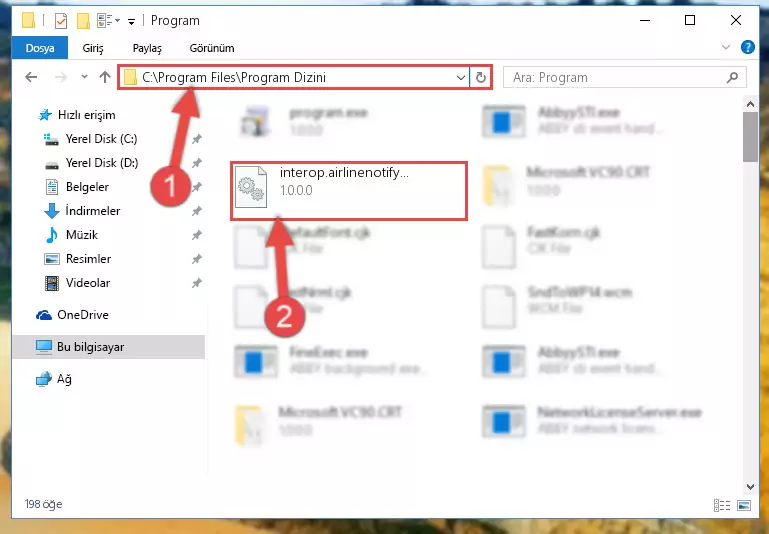The height and width of the screenshot is (534, 769).
Task: Switch to large icons view icon
Action: (x=744, y=505)
